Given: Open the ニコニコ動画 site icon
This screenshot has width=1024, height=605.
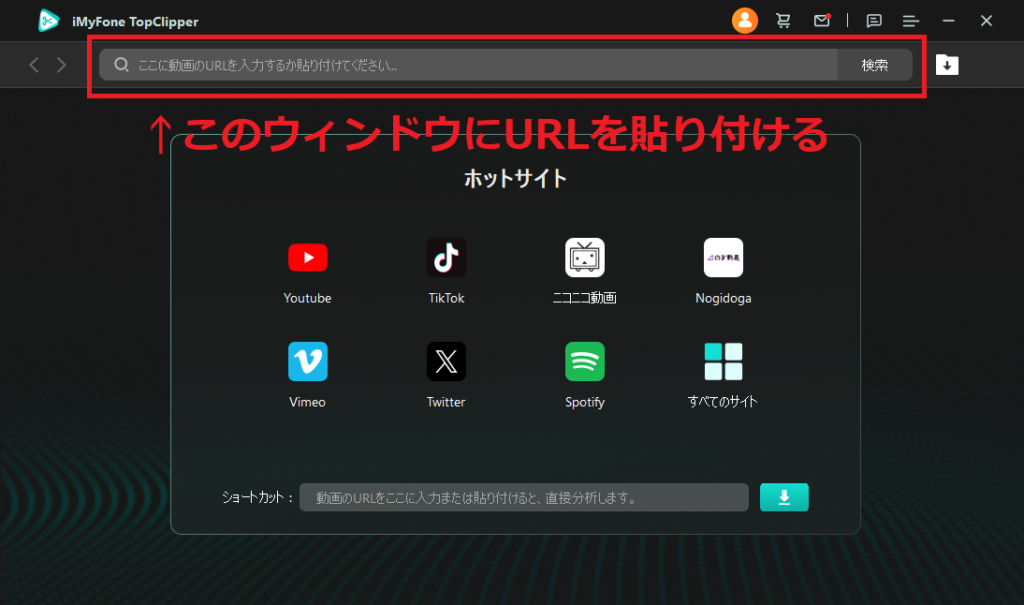Looking at the screenshot, I should click(584, 257).
